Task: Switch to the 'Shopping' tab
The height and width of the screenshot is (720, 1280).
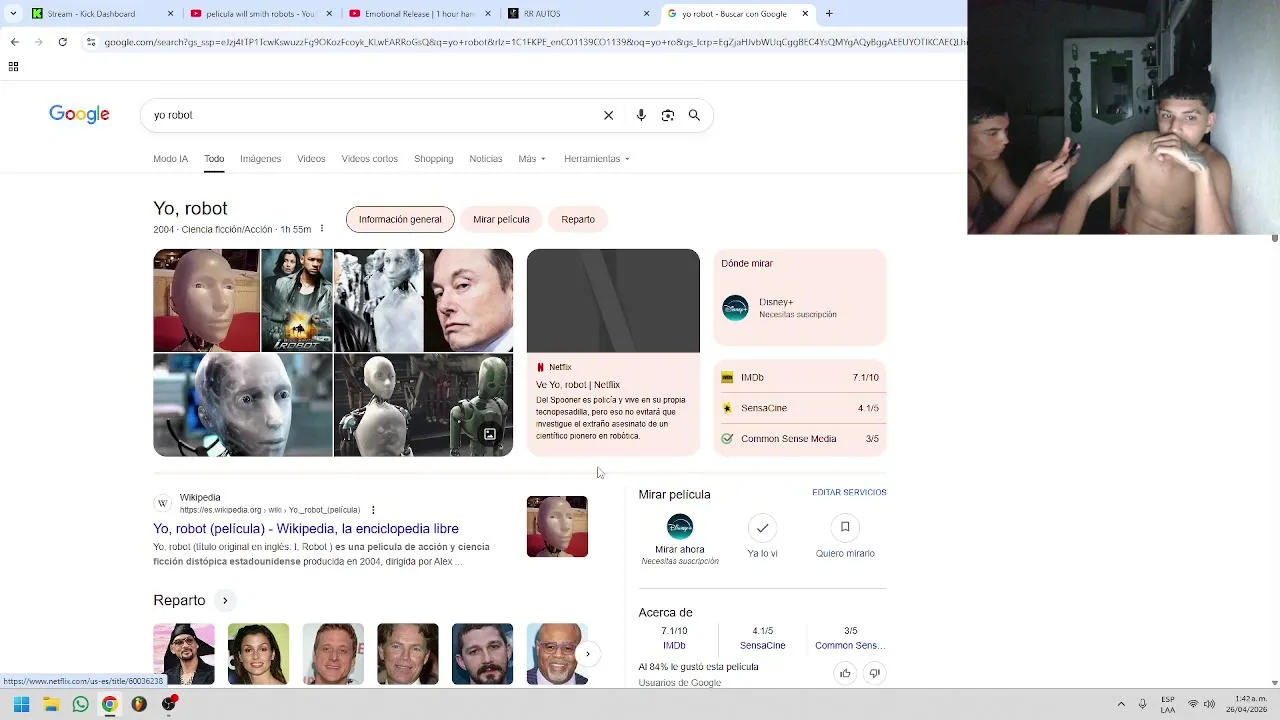Action: (433, 159)
